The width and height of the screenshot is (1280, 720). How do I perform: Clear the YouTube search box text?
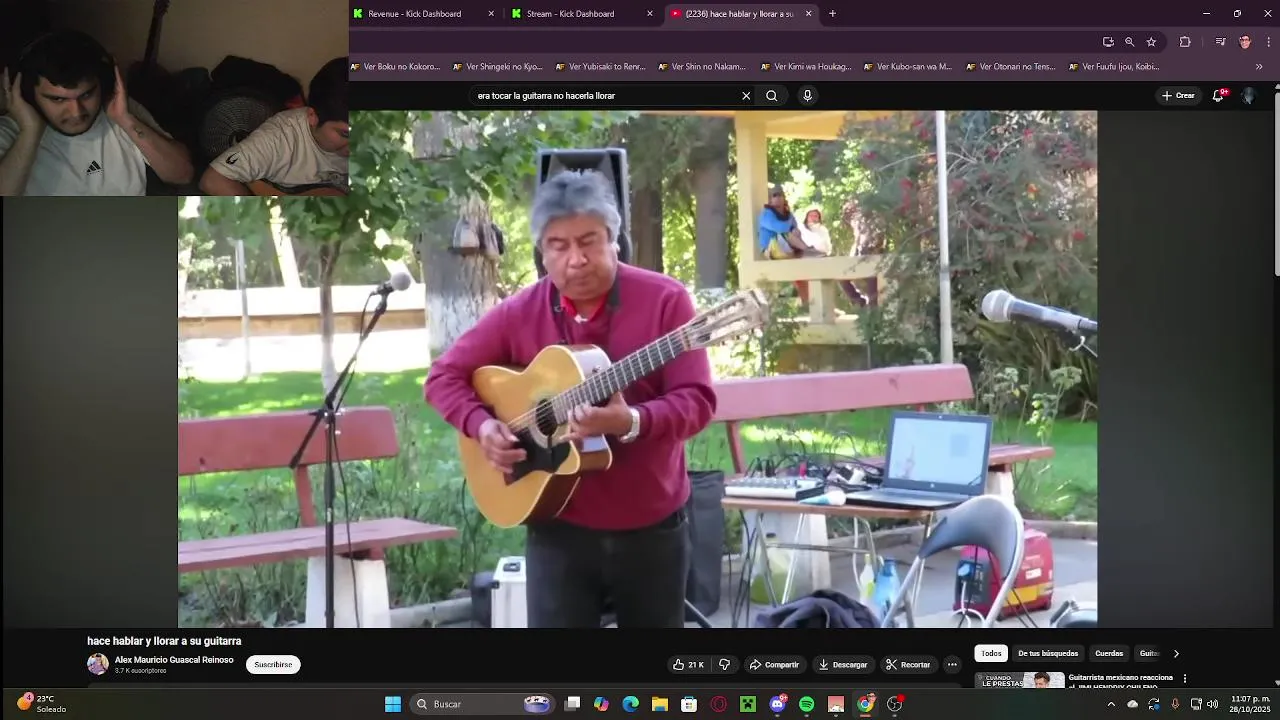coord(746,96)
